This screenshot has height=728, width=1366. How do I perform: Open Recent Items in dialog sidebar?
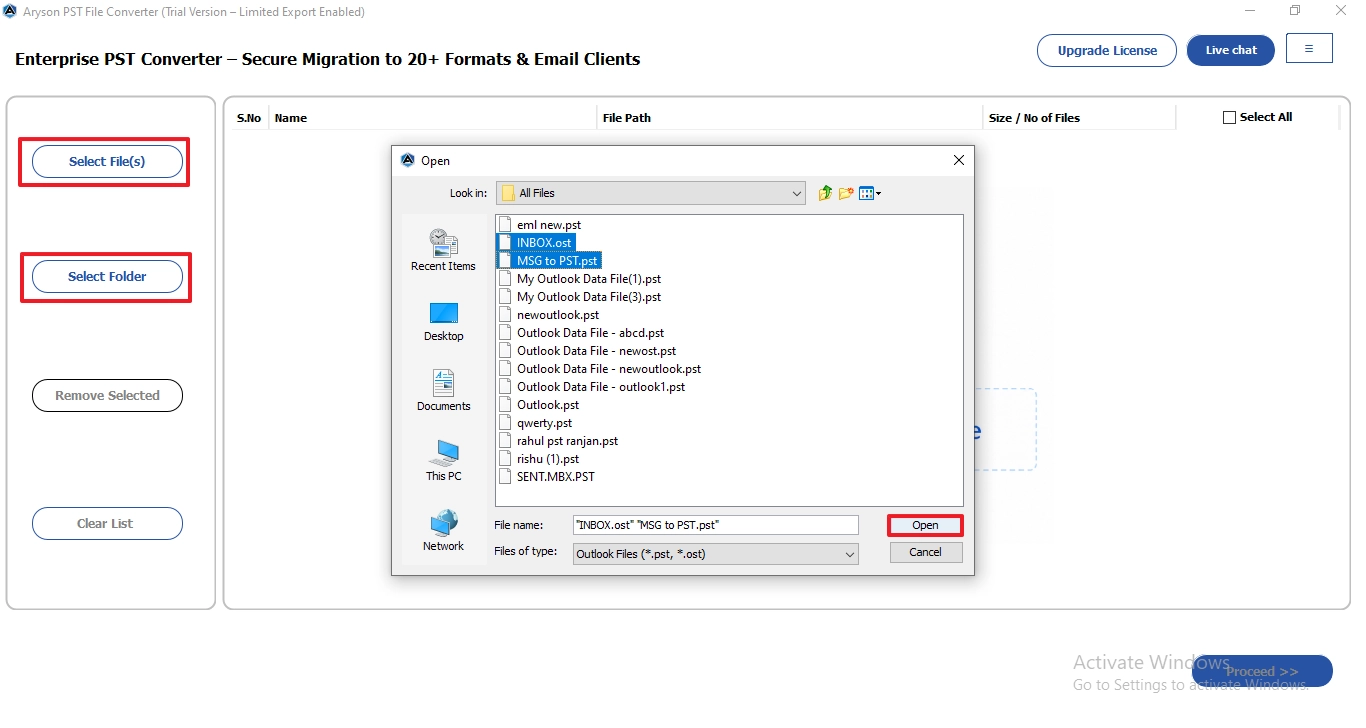point(443,250)
